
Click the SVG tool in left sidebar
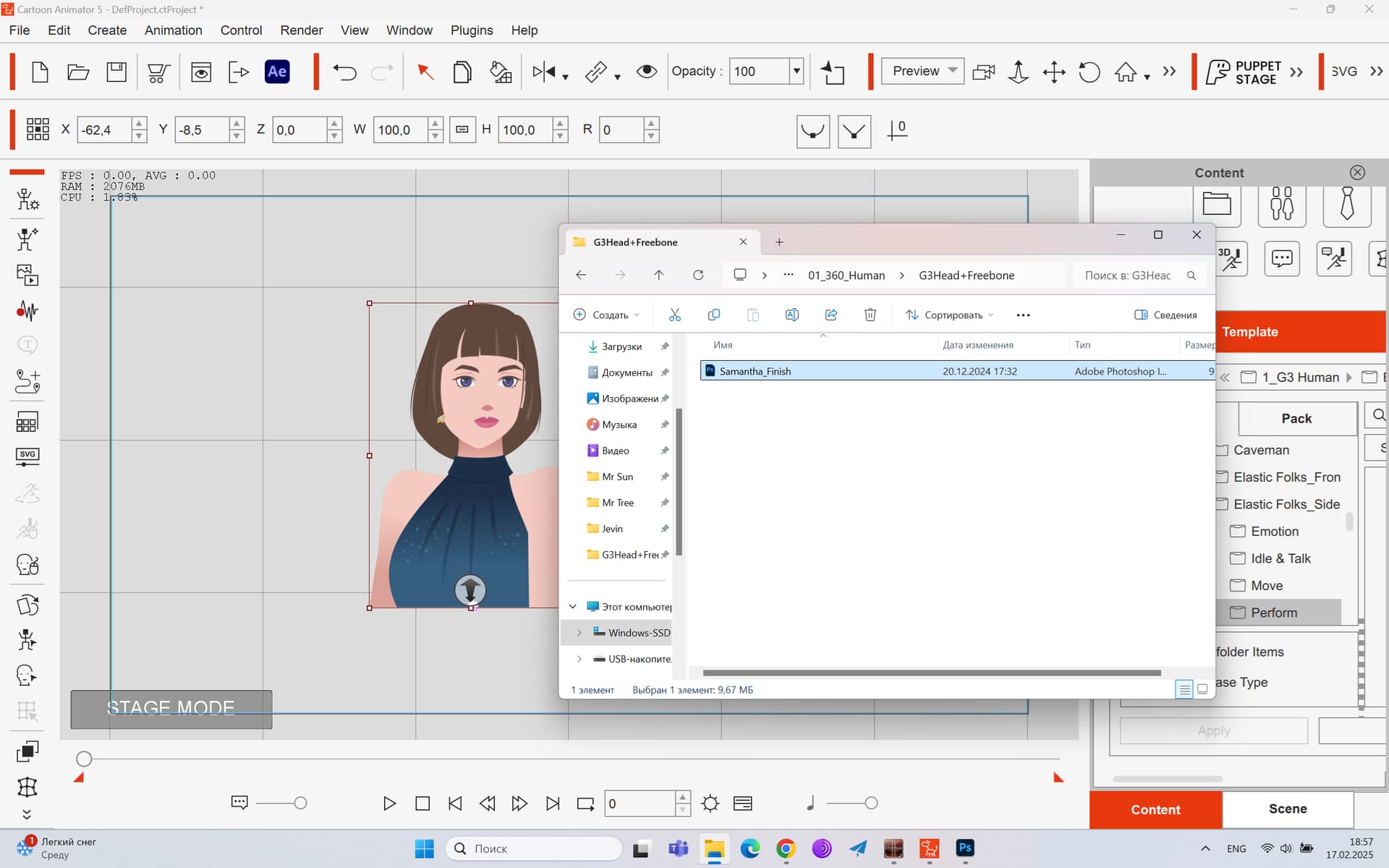[x=27, y=456]
